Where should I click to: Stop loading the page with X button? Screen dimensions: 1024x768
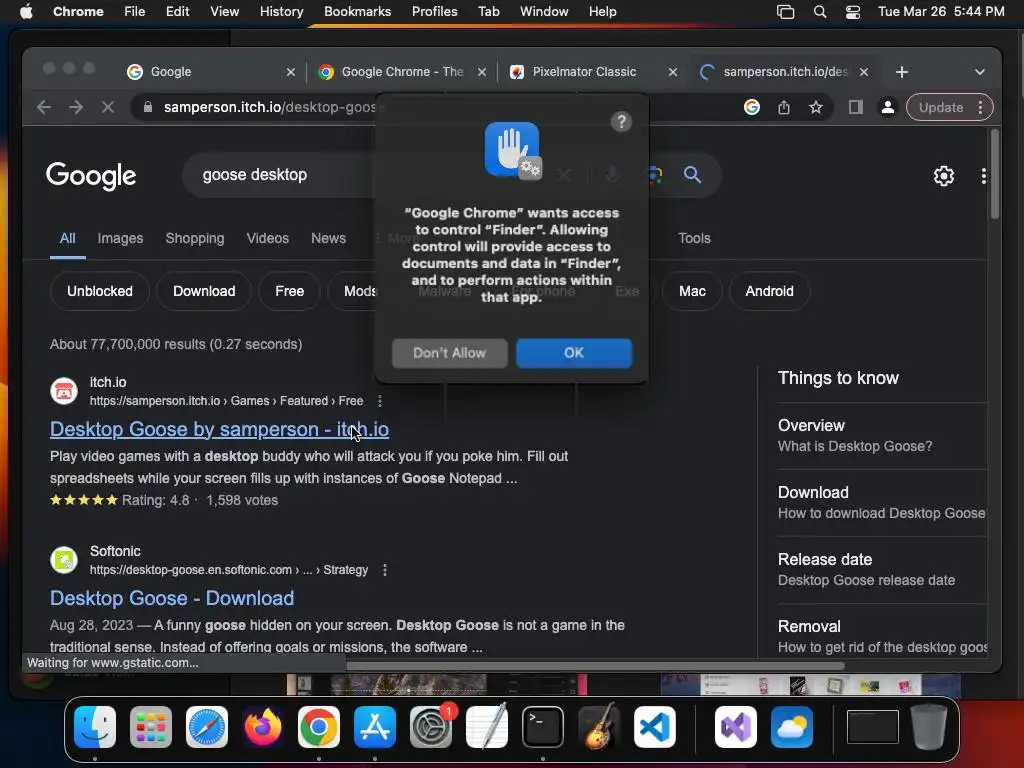pyautogui.click(x=108, y=107)
